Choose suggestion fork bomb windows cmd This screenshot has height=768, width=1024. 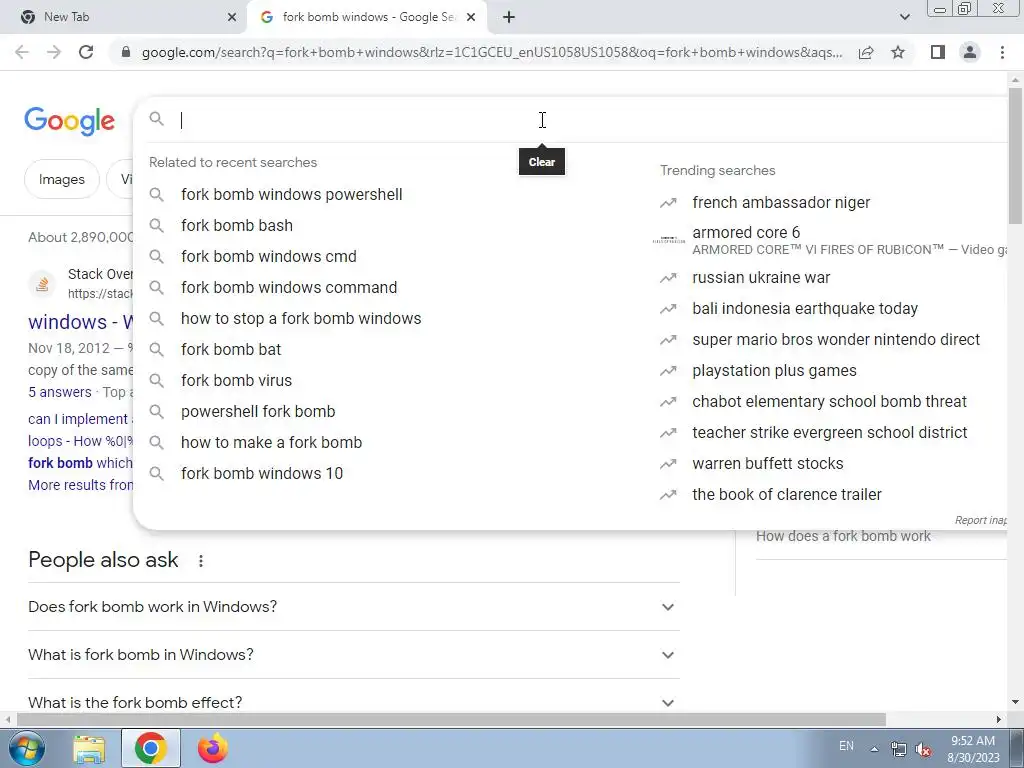pyautogui.click(x=268, y=257)
